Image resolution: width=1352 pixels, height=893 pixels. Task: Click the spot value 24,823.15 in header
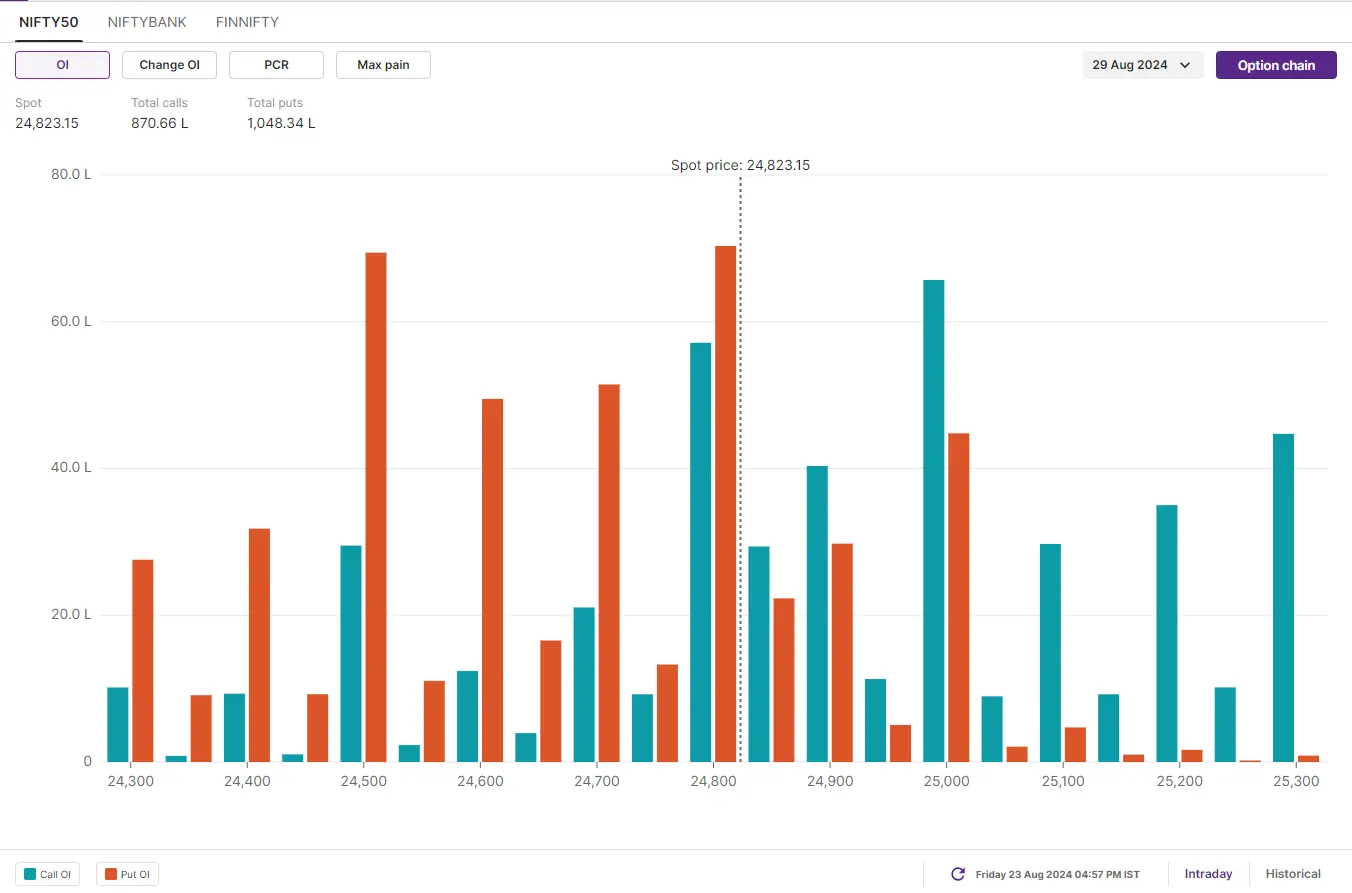(x=47, y=123)
